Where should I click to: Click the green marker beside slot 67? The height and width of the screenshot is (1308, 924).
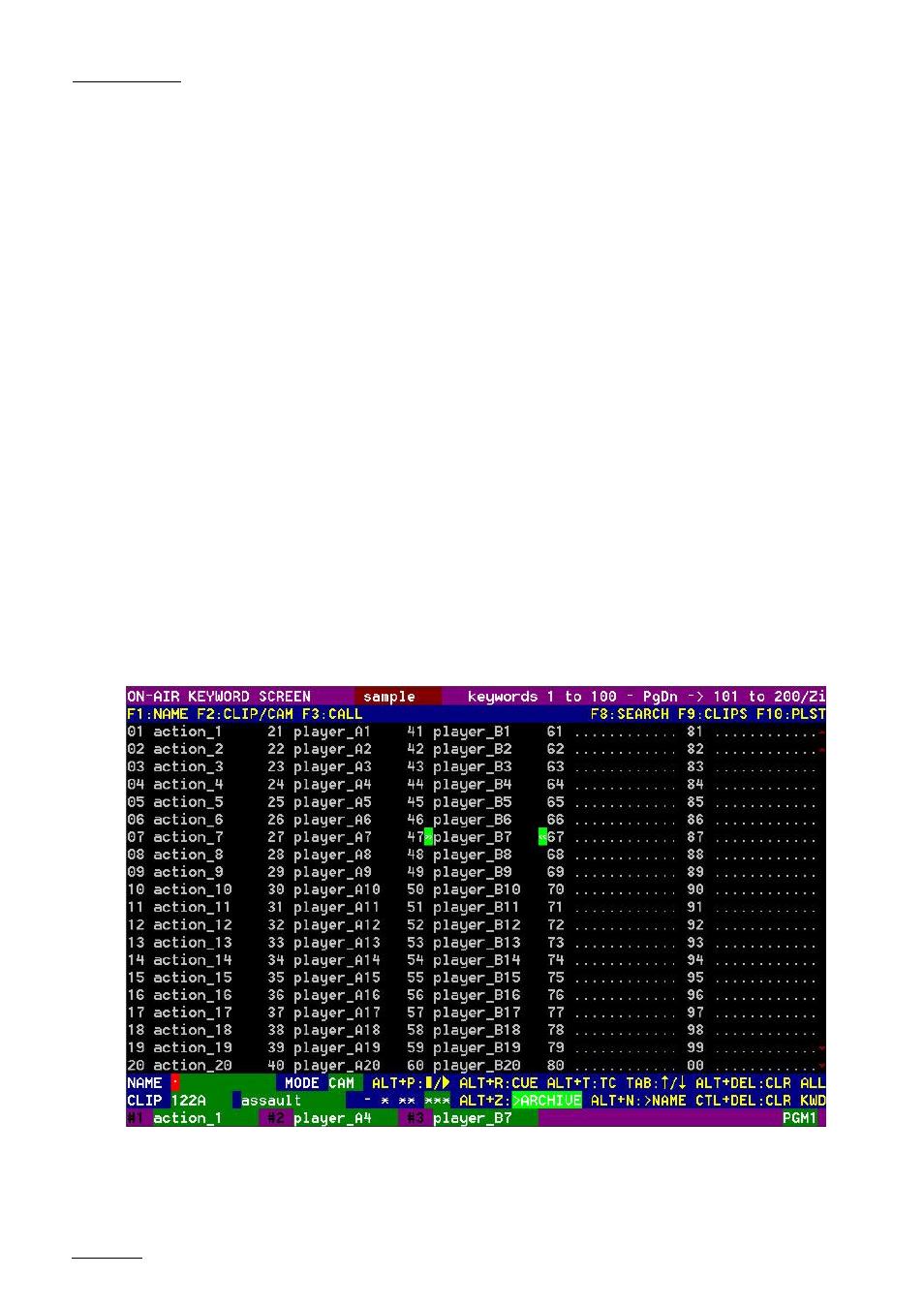click(542, 837)
